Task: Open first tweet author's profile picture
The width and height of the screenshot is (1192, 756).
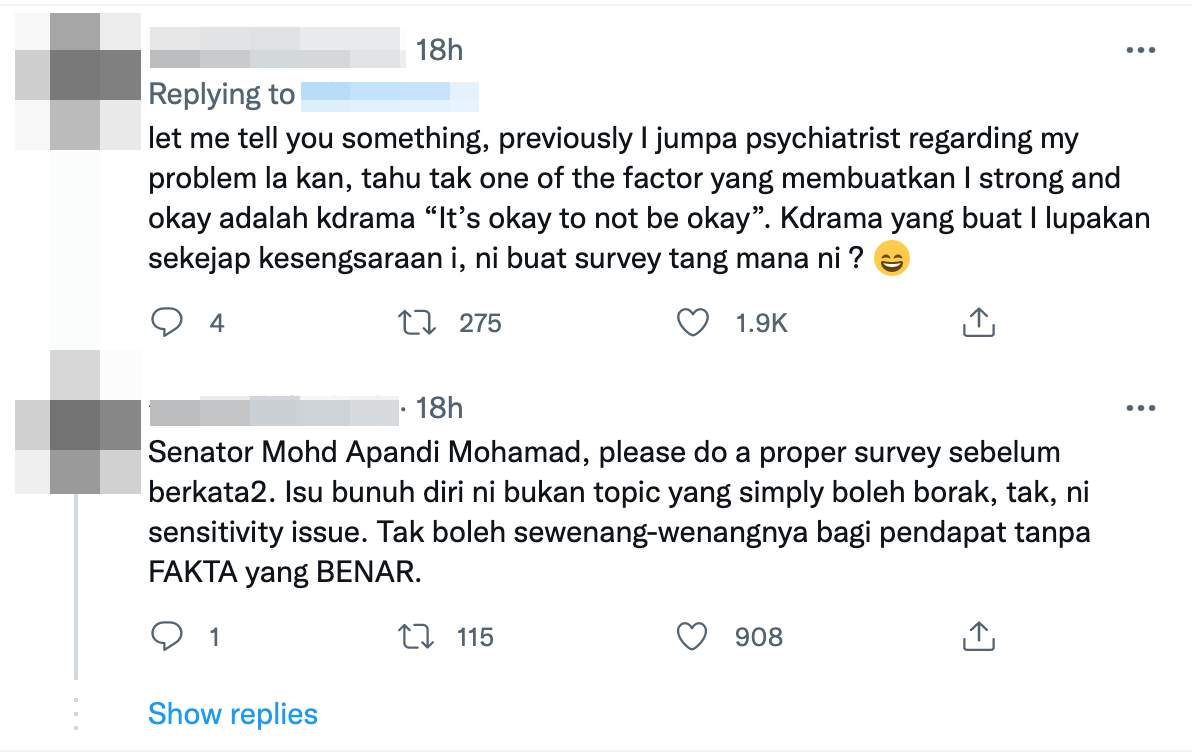Action: point(78,81)
